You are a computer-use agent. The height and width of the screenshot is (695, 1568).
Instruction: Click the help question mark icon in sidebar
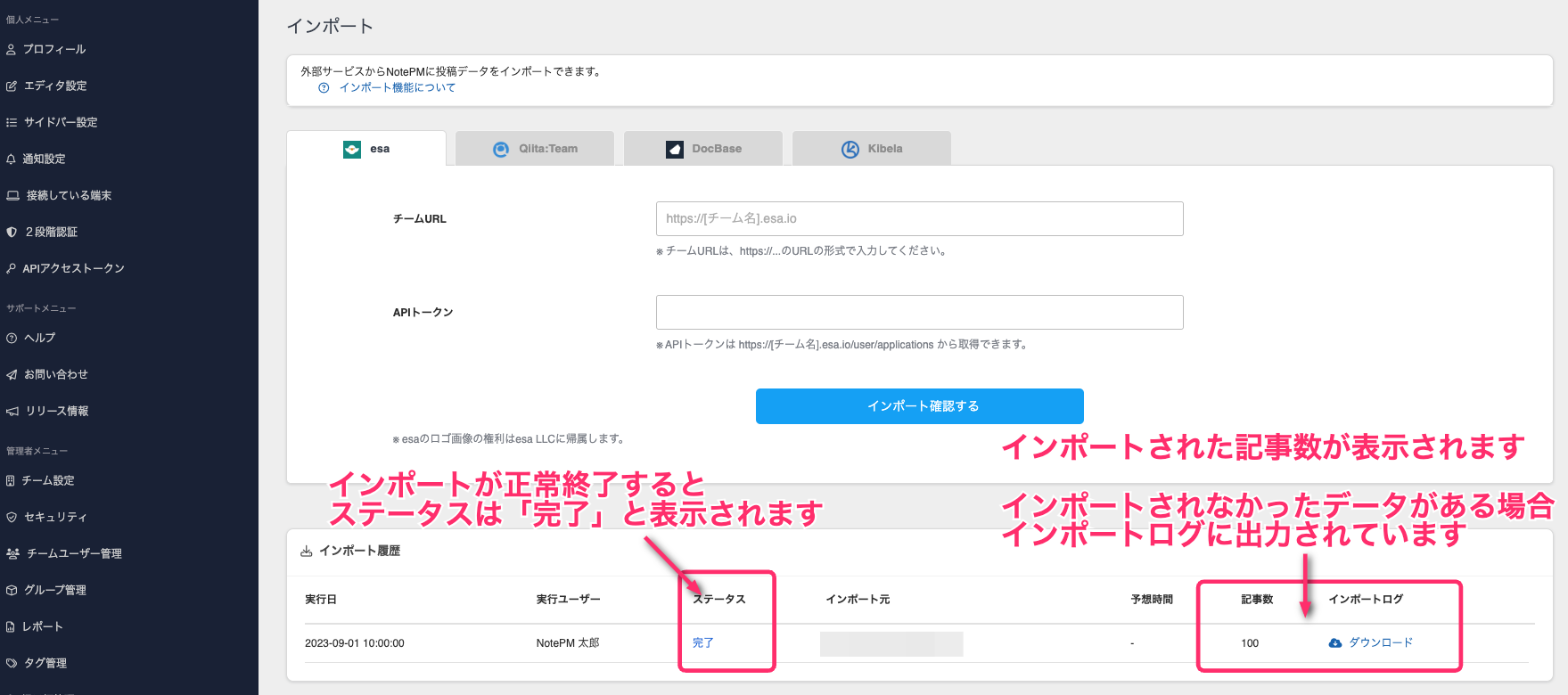tap(11, 338)
